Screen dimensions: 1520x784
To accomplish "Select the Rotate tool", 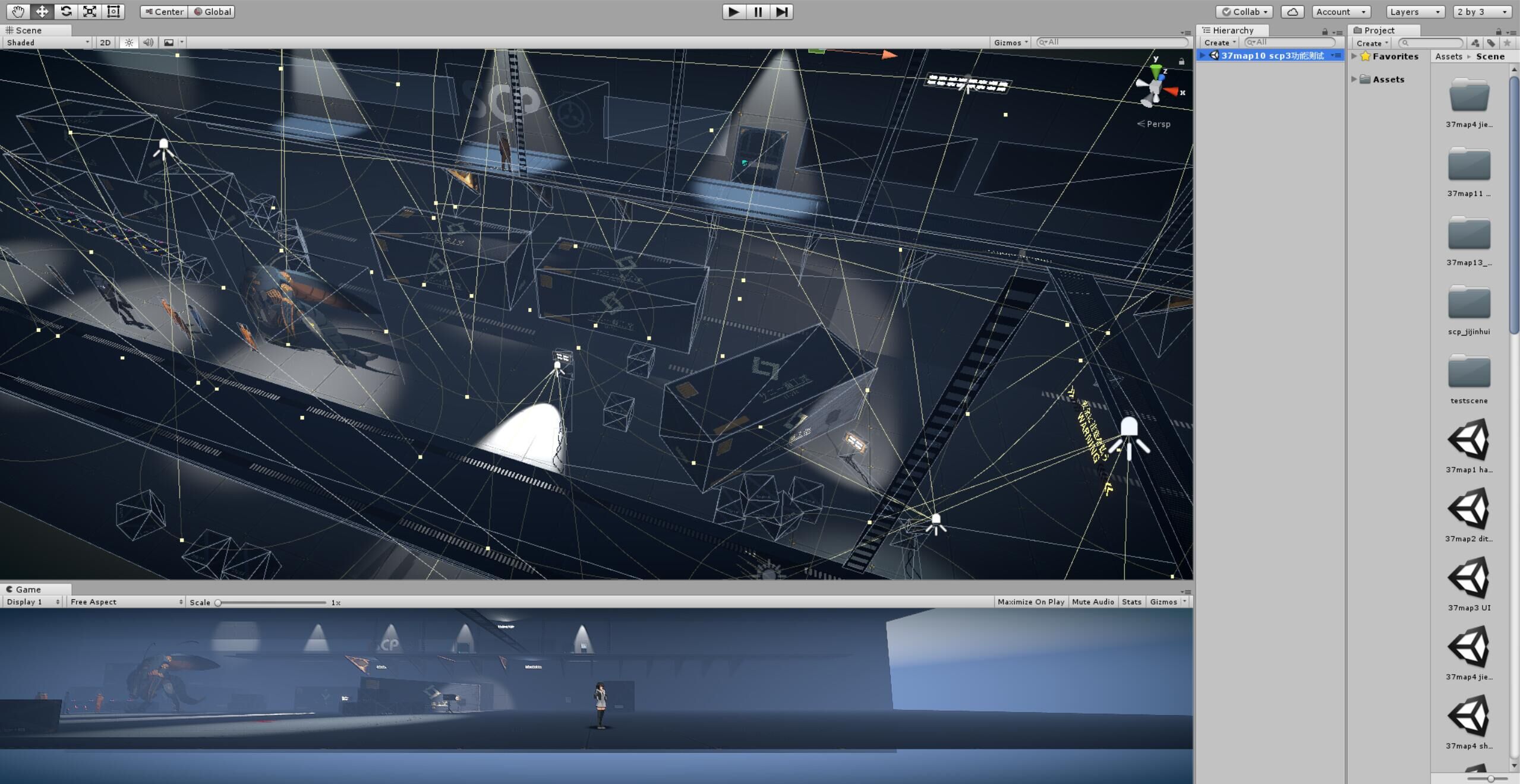I will pos(66,11).
